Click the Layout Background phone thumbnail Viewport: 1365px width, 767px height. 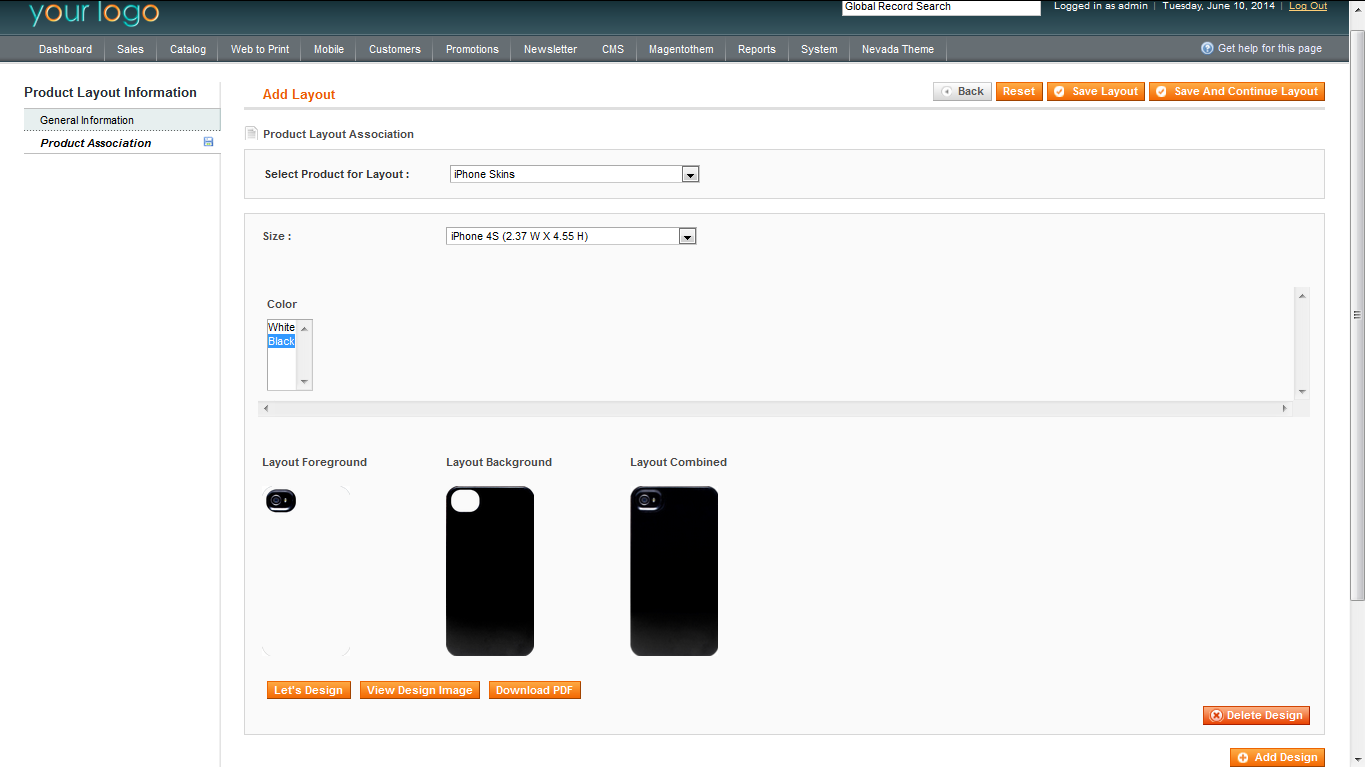click(490, 571)
